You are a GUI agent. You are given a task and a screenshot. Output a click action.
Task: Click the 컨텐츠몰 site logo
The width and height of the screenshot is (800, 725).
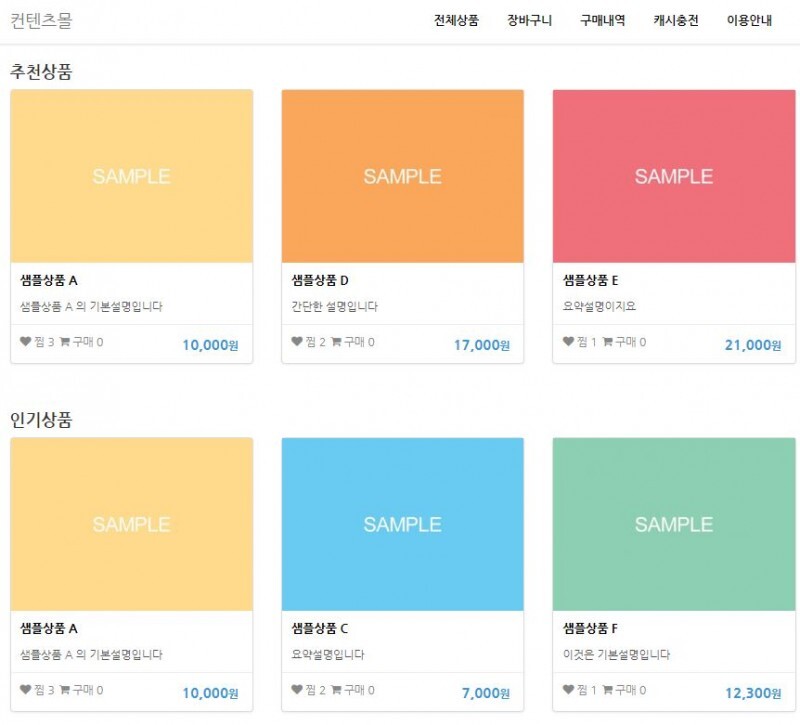point(41,20)
